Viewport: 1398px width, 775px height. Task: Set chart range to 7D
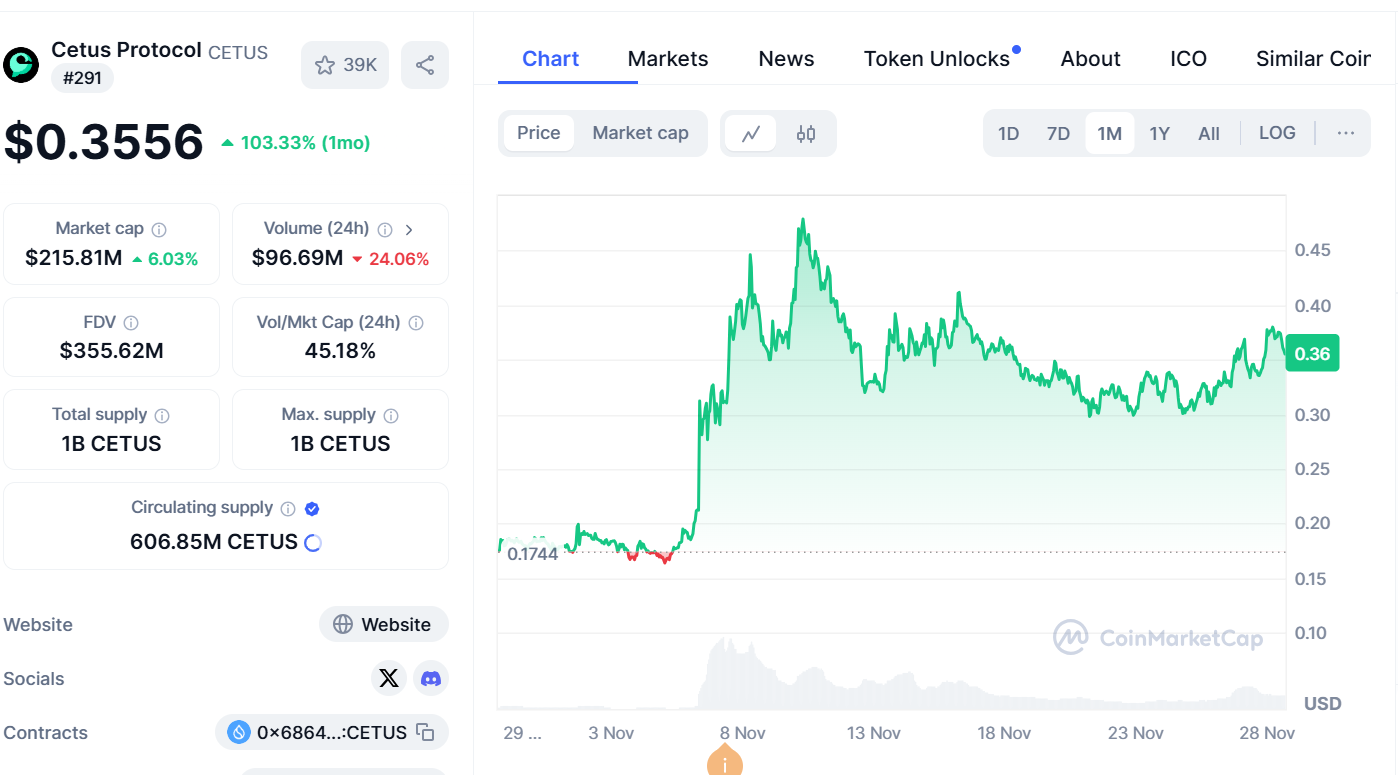(x=1058, y=133)
